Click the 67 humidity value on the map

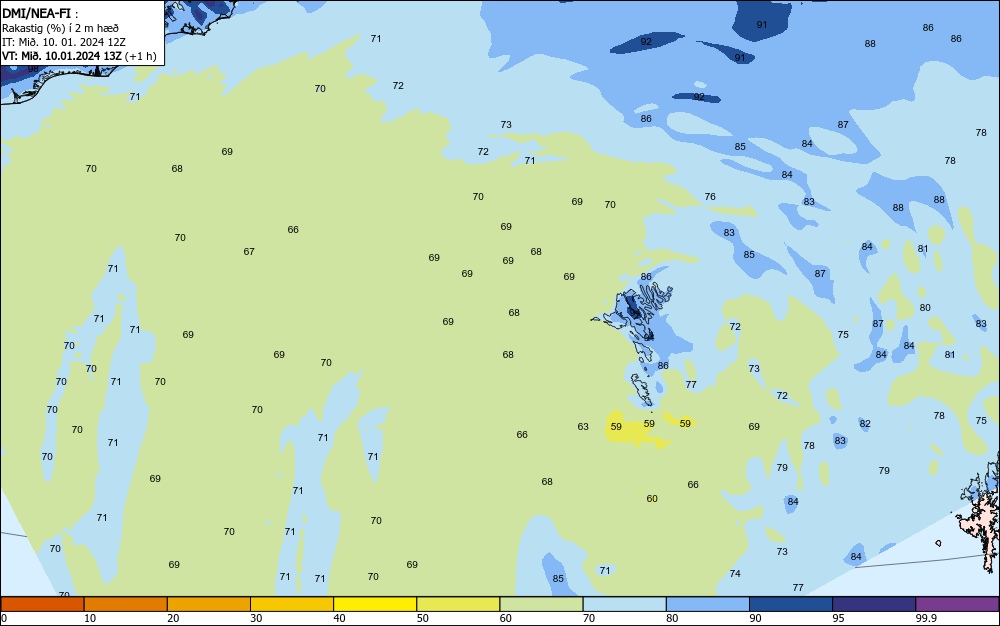coord(249,252)
